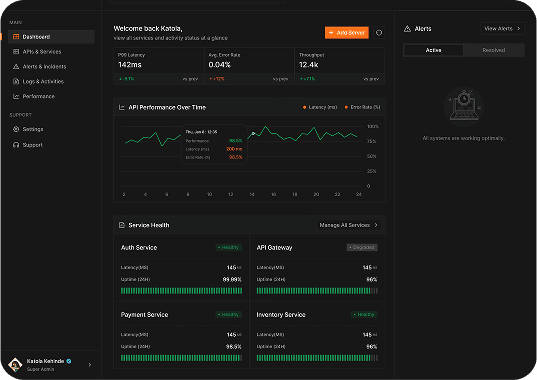The height and width of the screenshot is (380, 537).
Task: Click the verified badge next to Kolola Kehinde
Action: pos(69,361)
